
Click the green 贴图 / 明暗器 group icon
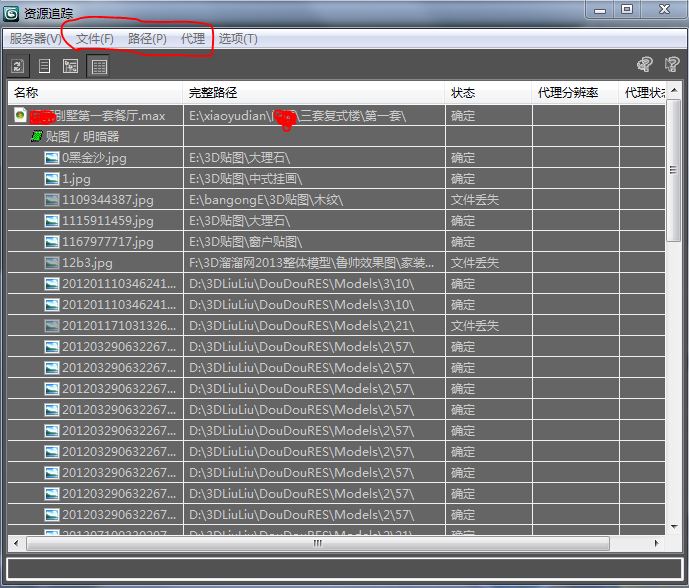pyautogui.click(x=37, y=136)
